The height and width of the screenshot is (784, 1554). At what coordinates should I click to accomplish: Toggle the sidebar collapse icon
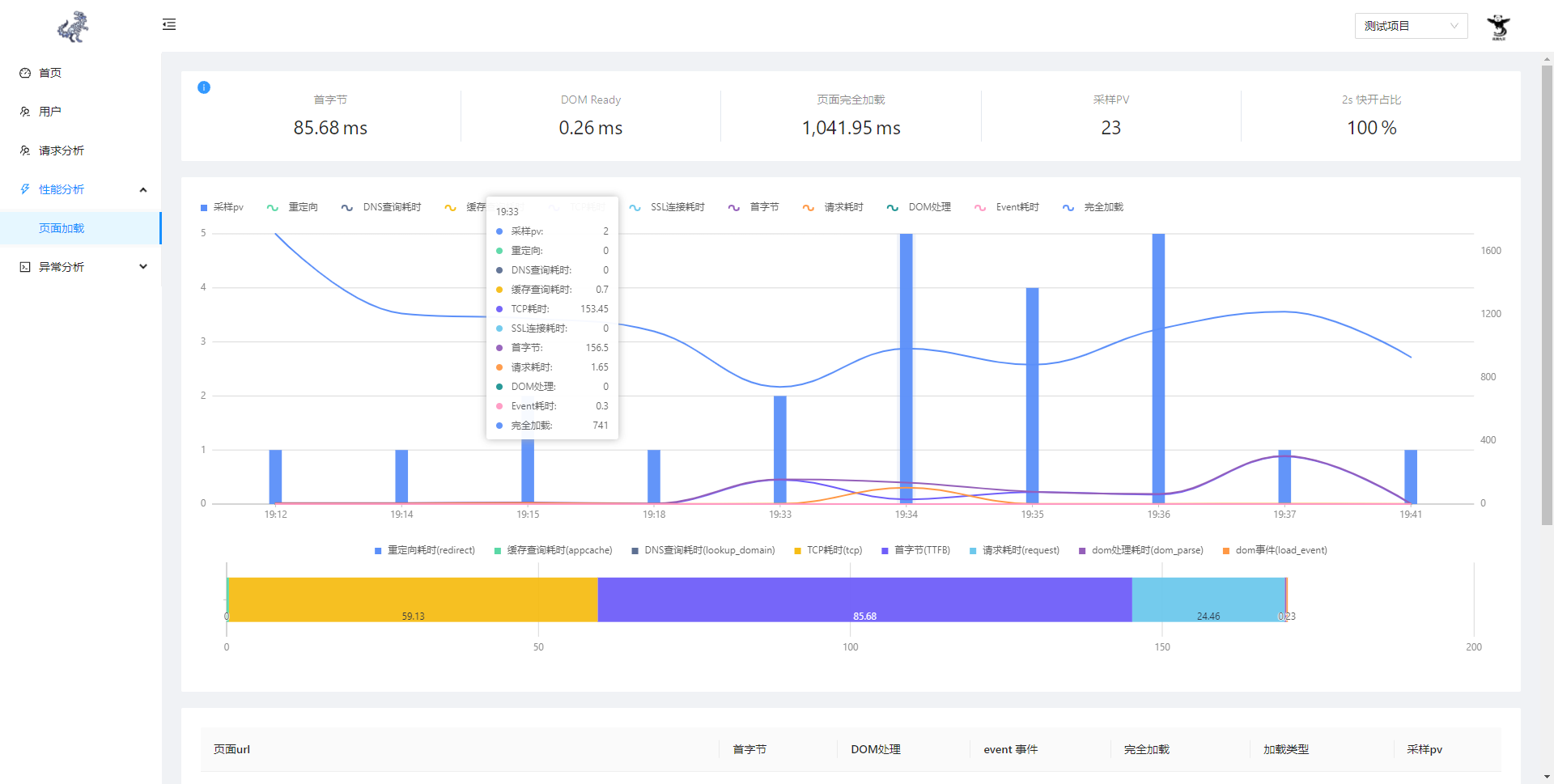tap(169, 24)
